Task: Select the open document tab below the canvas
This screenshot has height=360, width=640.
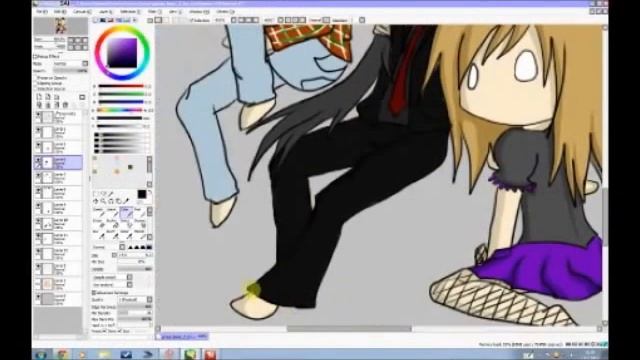Action: [182, 336]
